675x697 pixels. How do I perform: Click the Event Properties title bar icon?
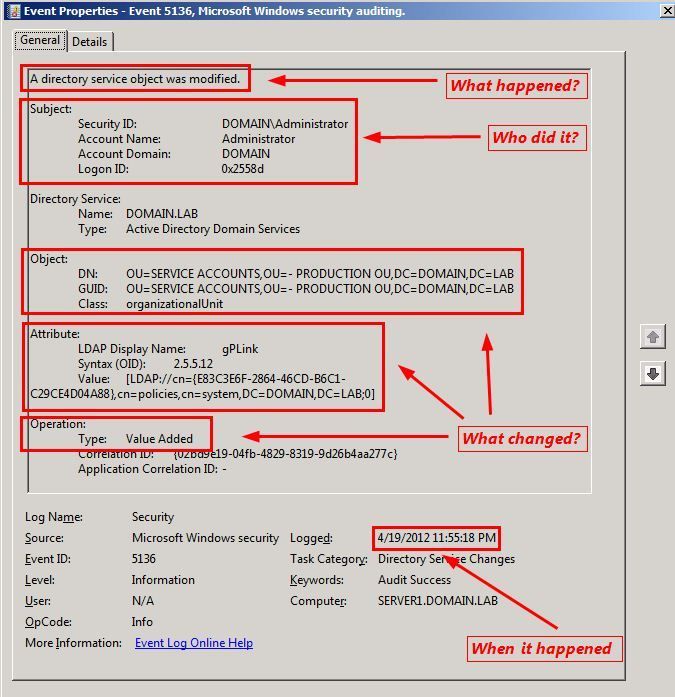pos(14,11)
